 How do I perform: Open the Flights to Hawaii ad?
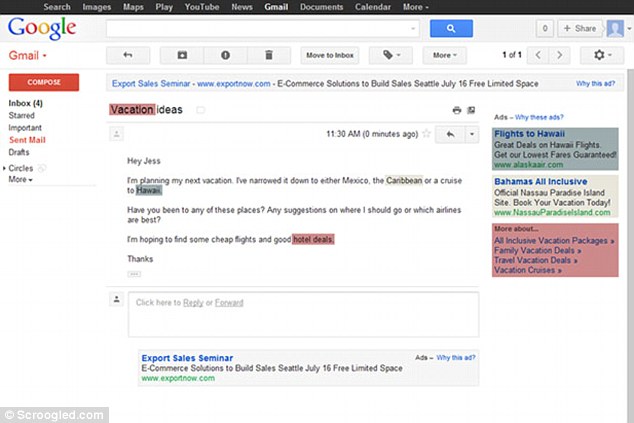[529, 134]
